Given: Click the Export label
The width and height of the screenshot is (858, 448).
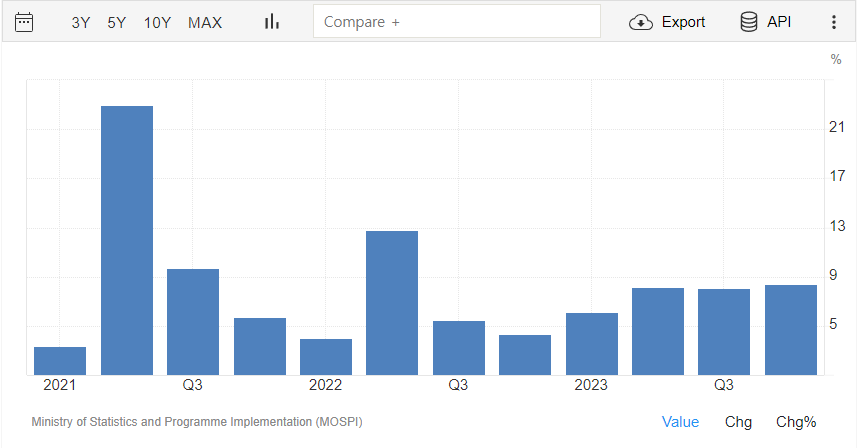Looking at the screenshot, I should [x=683, y=22].
